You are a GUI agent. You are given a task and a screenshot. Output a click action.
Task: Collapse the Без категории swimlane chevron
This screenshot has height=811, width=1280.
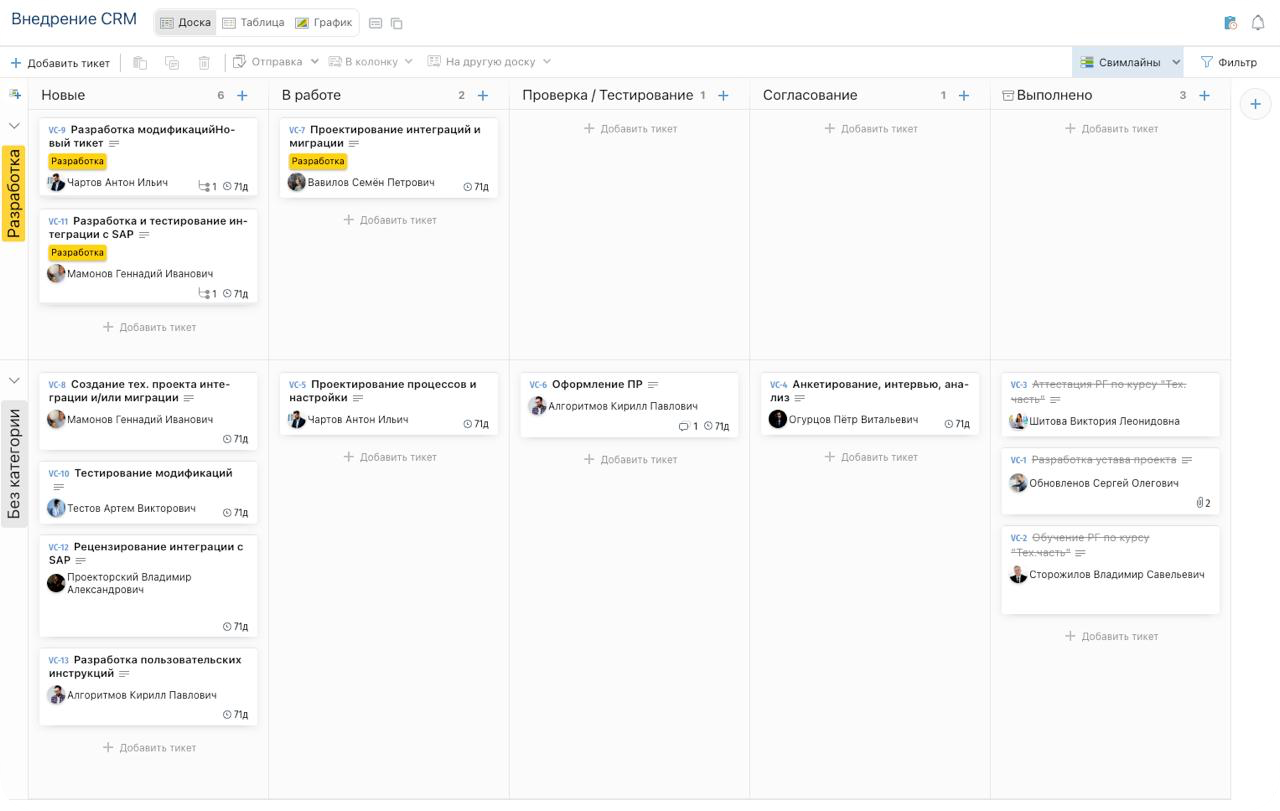(x=15, y=380)
